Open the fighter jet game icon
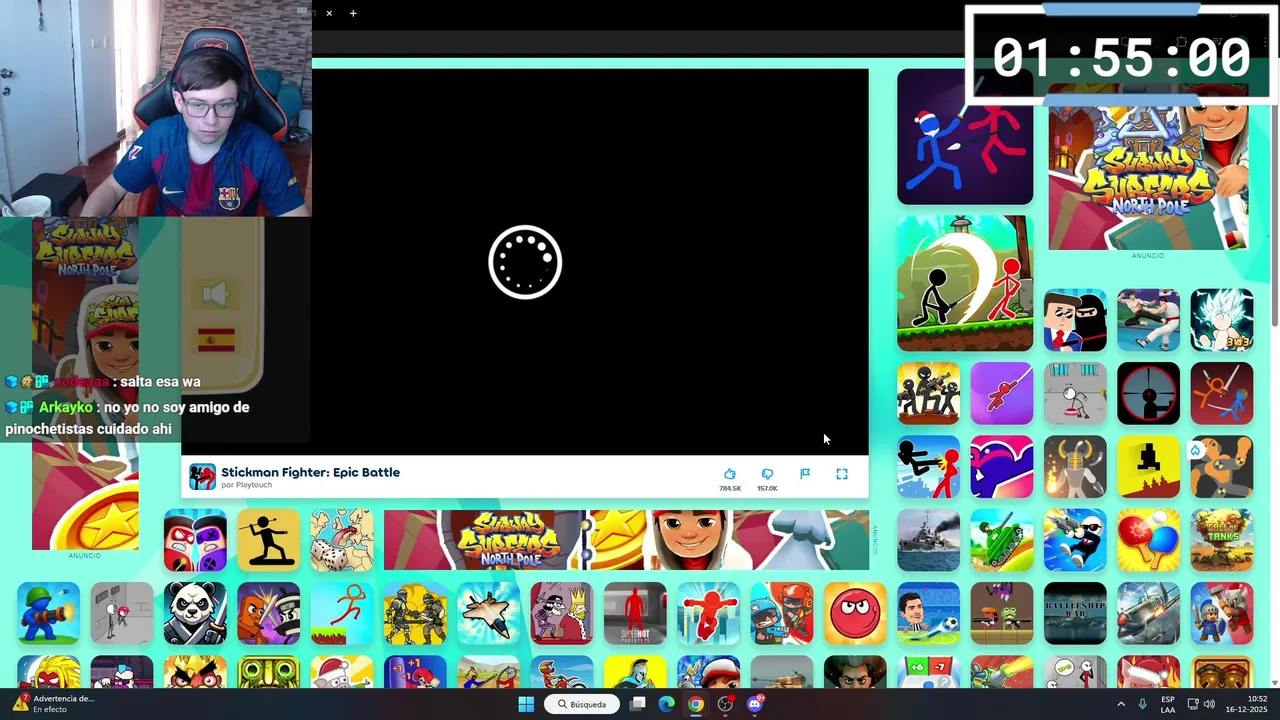Screen dimensions: 1280x720 click(x=488, y=613)
